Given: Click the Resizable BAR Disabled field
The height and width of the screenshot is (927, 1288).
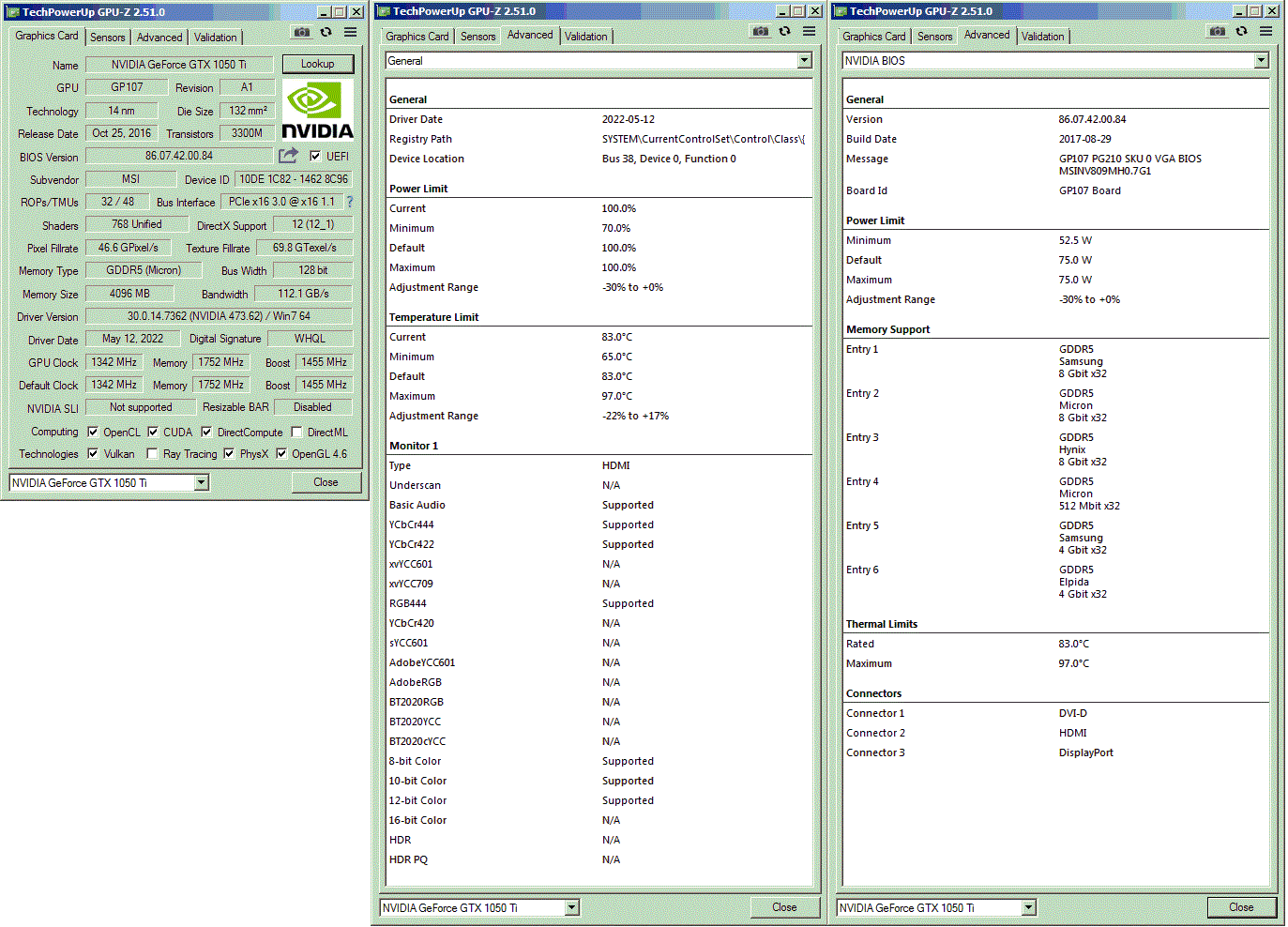Looking at the screenshot, I should tap(312, 407).
